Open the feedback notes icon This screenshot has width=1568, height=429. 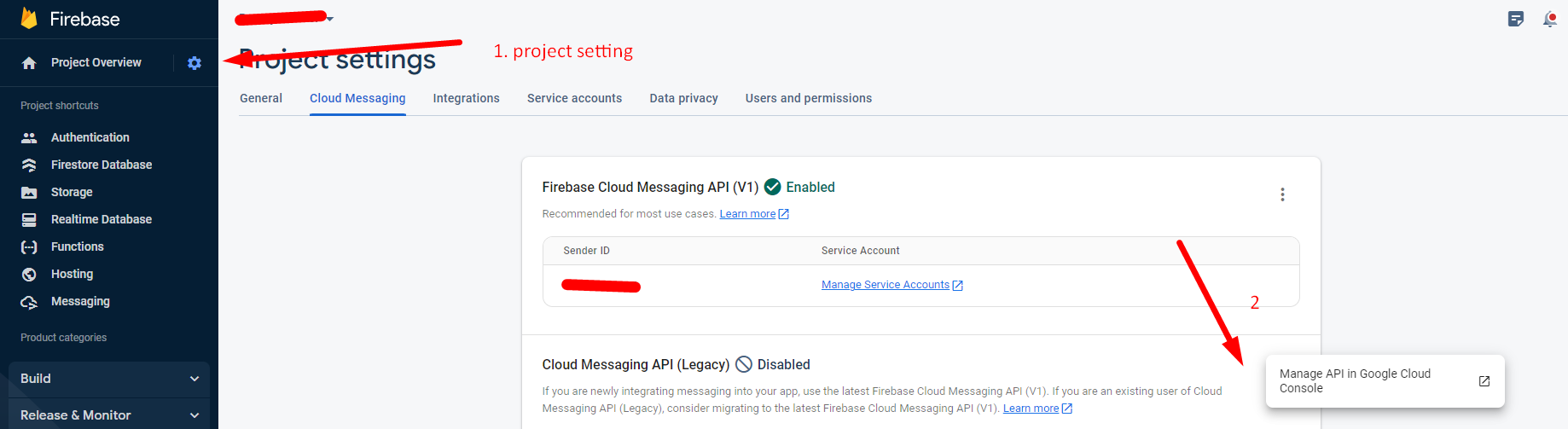1516,19
